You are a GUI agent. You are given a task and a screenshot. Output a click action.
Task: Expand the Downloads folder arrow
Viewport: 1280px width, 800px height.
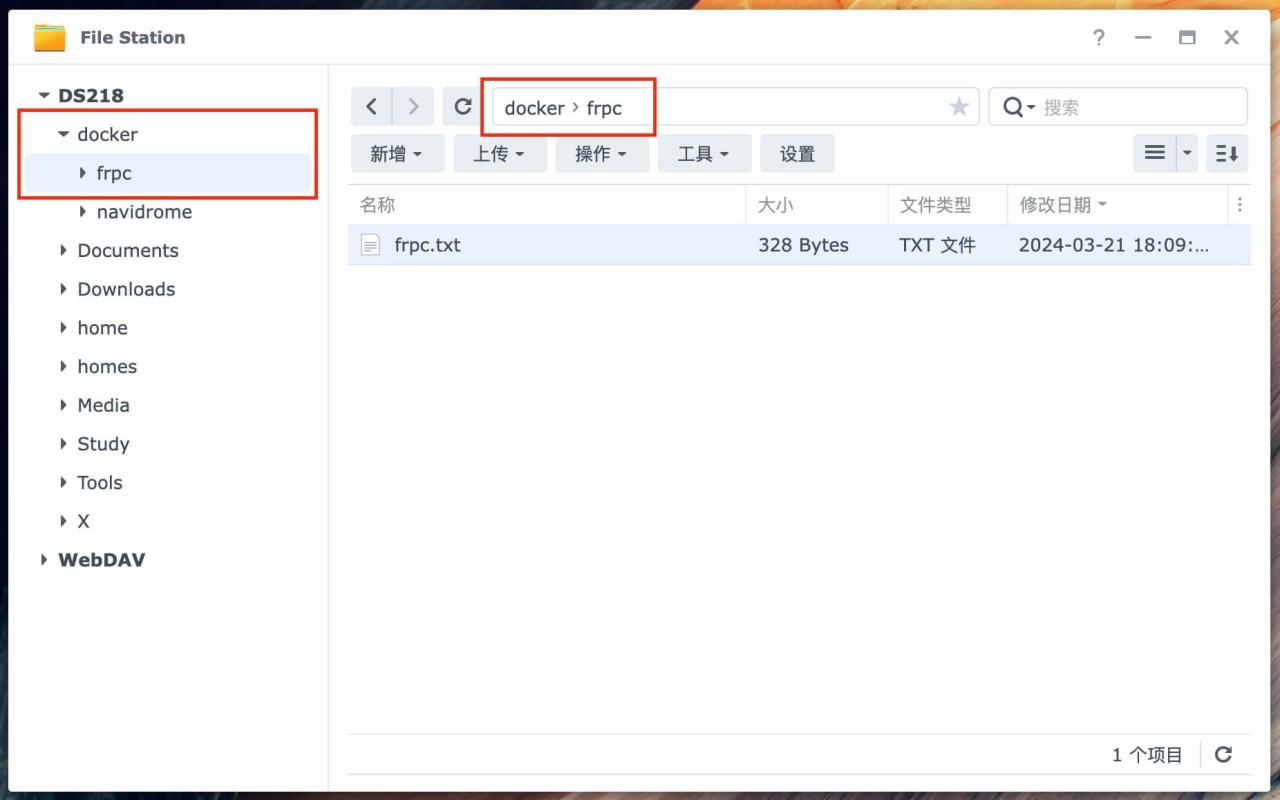(x=64, y=289)
